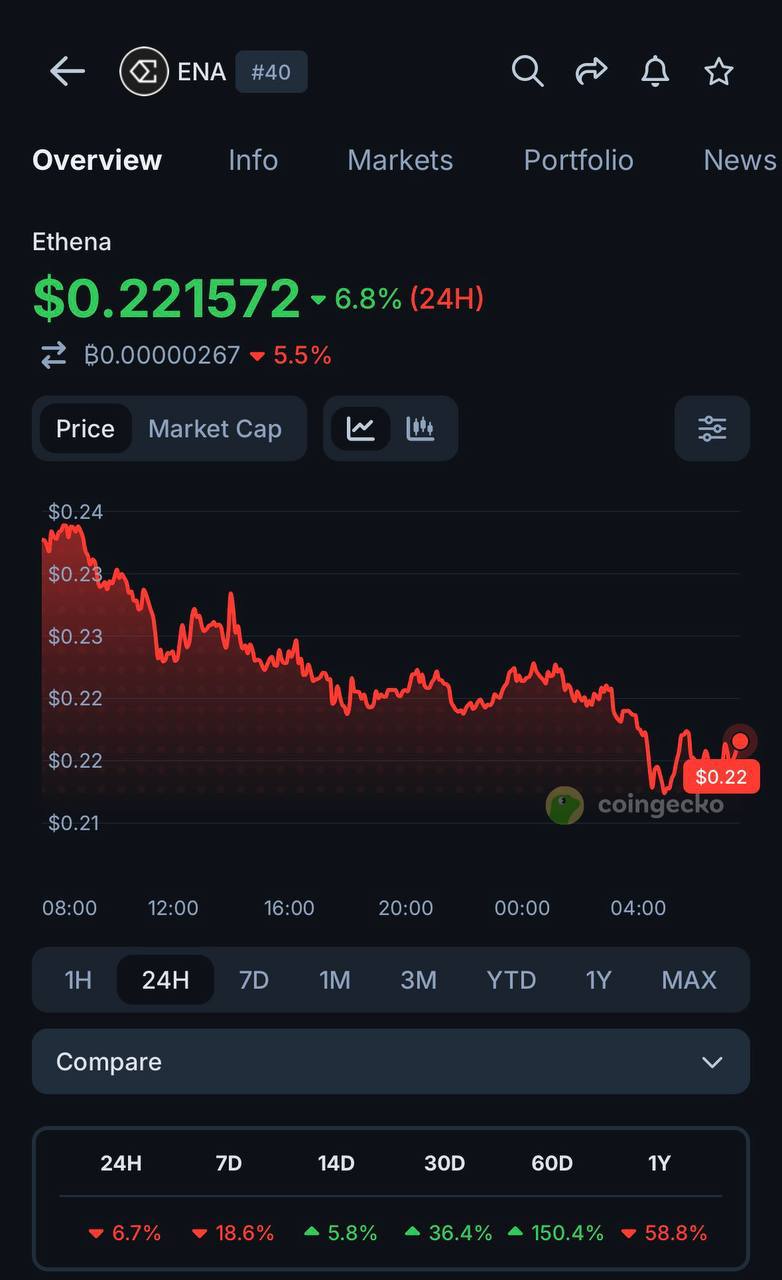
Task: Tap the back arrow icon
Action: pyautogui.click(x=67, y=71)
